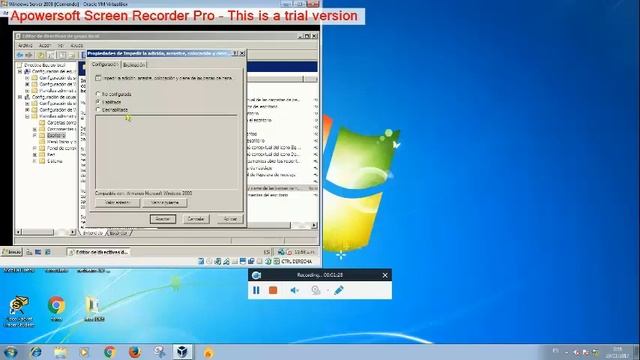The width and height of the screenshot is (640, 360).
Task: Switch to VirtualBox from host taskbar
Action: tap(182, 352)
